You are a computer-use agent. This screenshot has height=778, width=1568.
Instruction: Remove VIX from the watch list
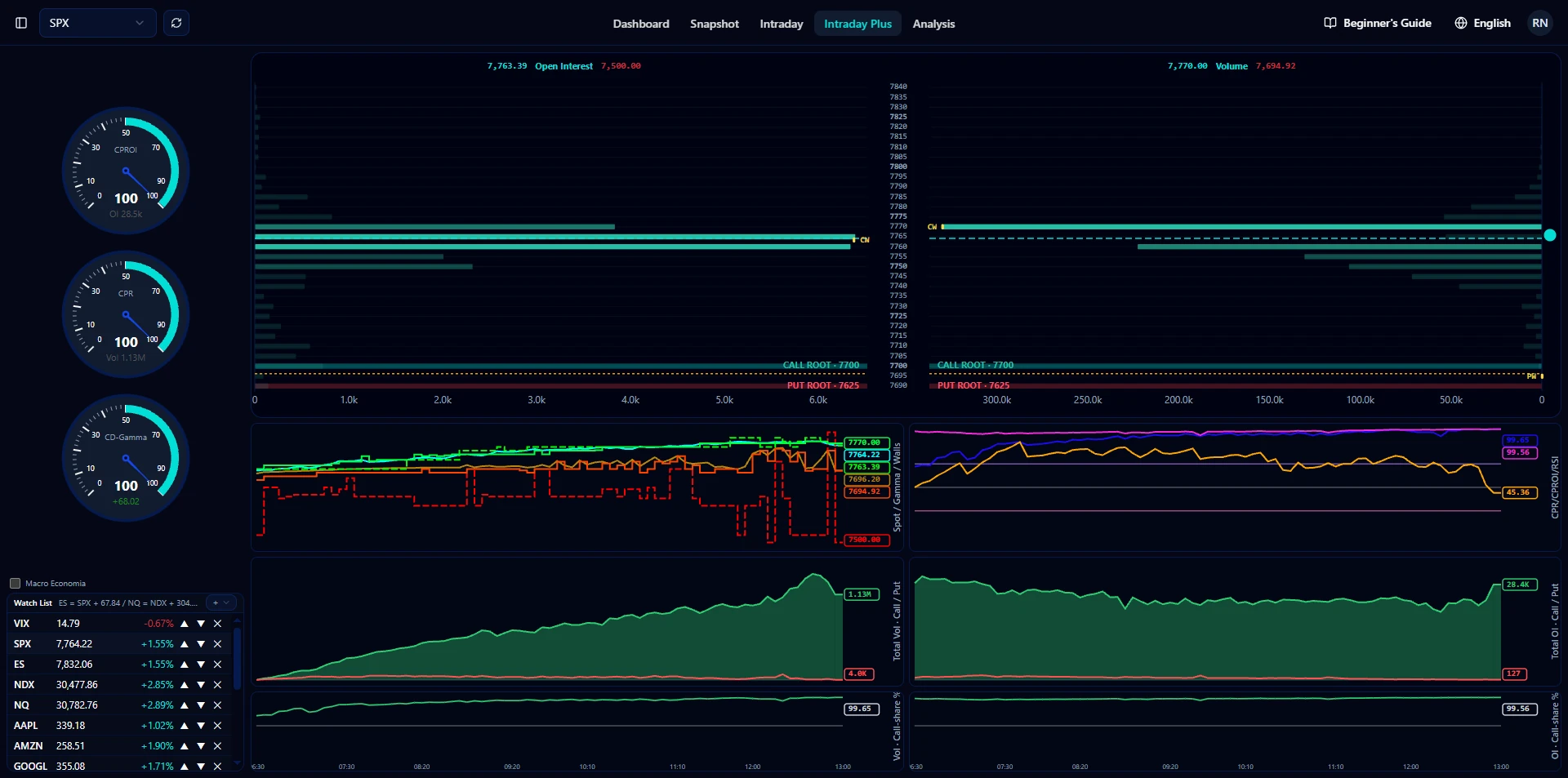pyautogui.click(x=217, y=624)
